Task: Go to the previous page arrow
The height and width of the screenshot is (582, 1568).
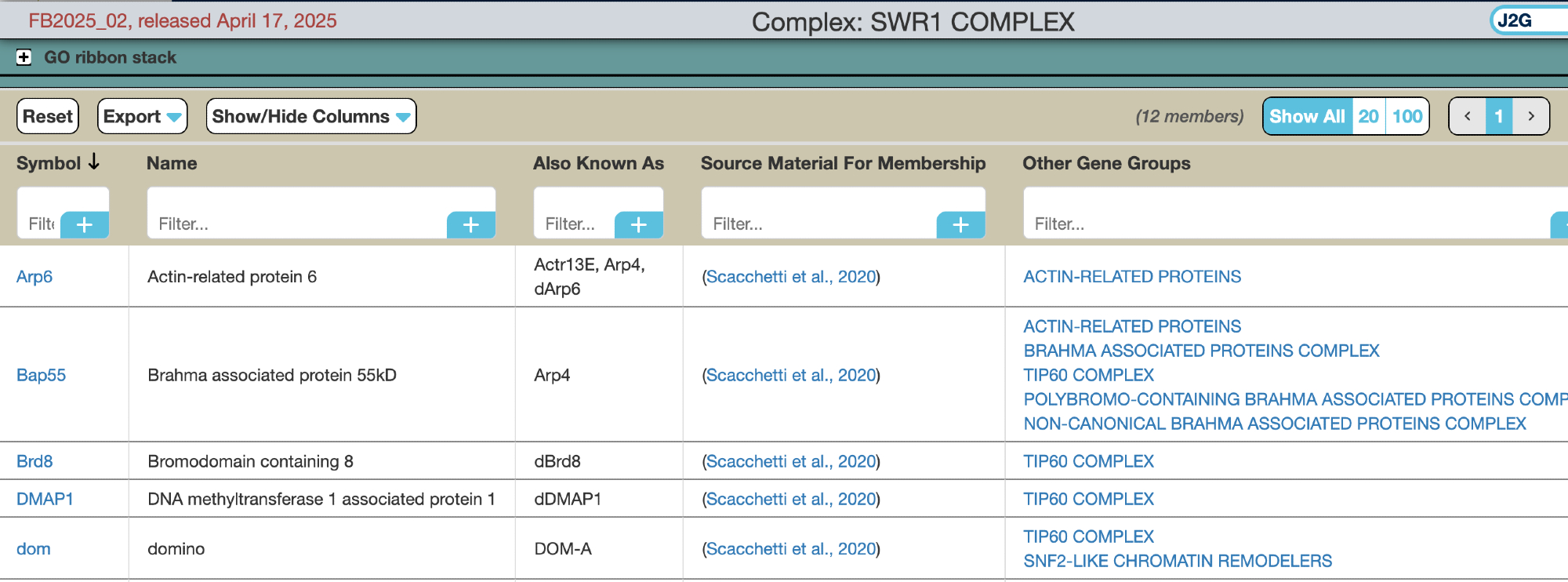Action: (1468, 116)
